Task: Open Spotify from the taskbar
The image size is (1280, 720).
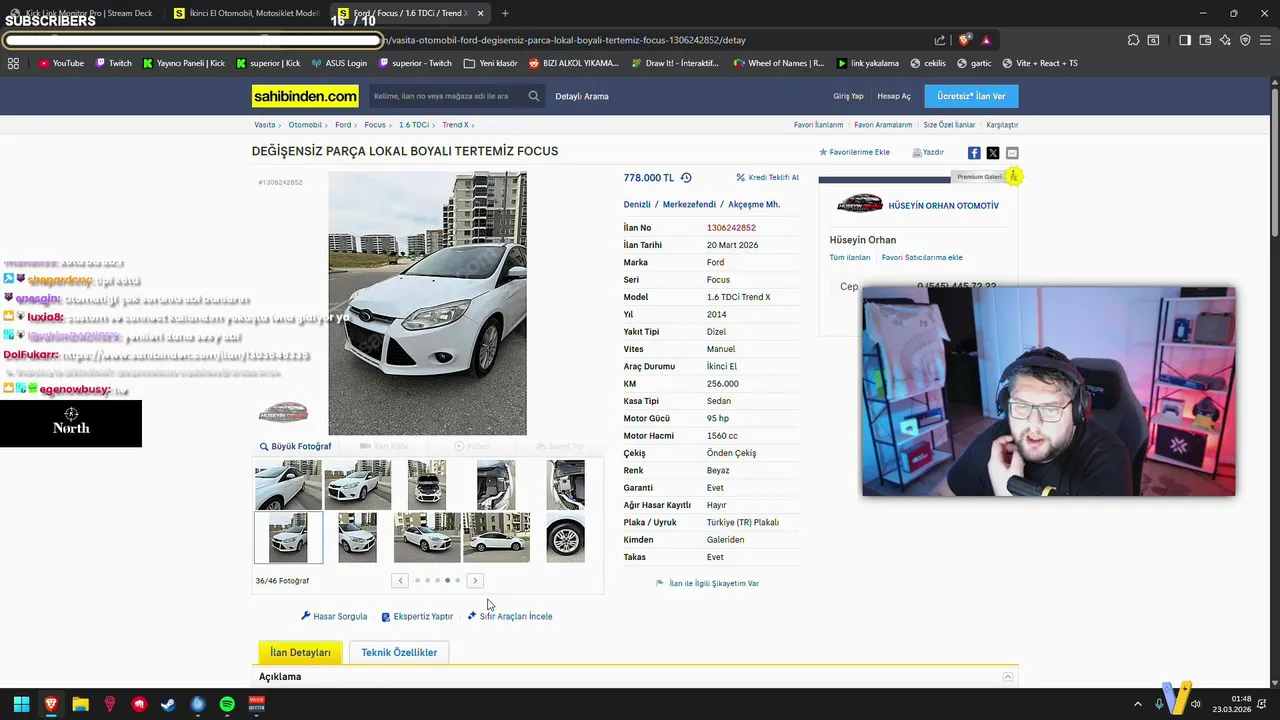Action: [x=227, y=704]
